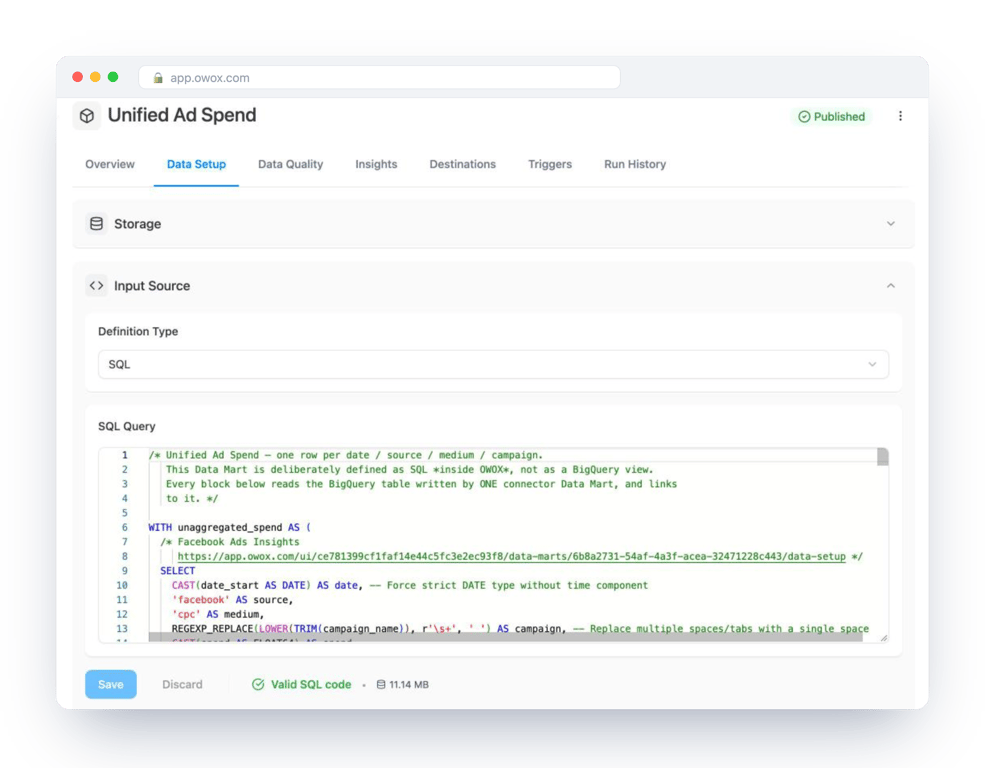985x768 pixels.
Task: Open the Definition Type SQL dropdown
Action: [x=493, y=364]
